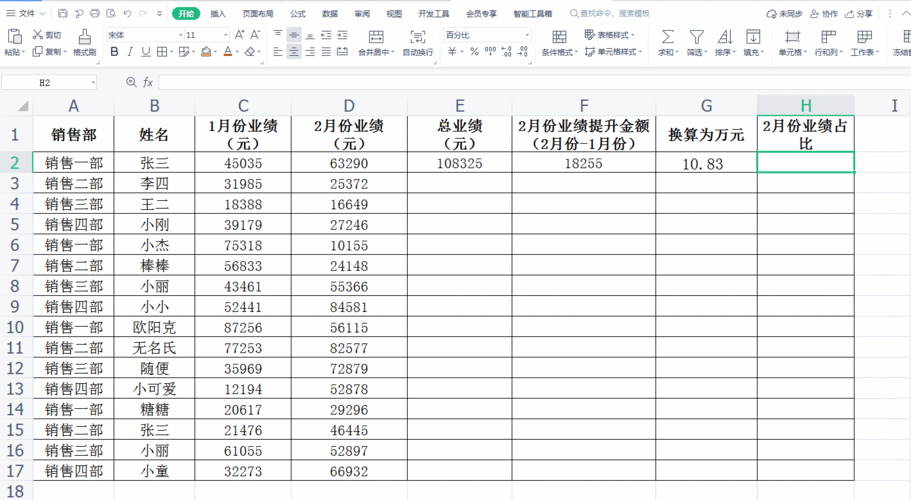The image size is (911, 500).
Task: Click the command search box 查找命令
Action: (x=609, y=13)
